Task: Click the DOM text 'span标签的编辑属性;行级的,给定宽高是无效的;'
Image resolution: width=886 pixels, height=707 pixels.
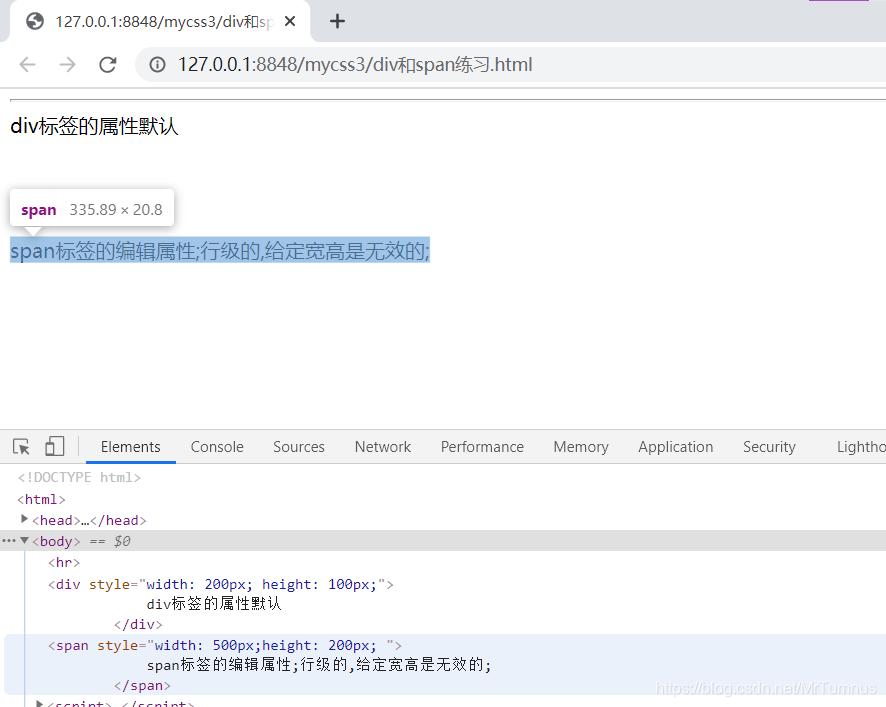Action: pos(319,665)
